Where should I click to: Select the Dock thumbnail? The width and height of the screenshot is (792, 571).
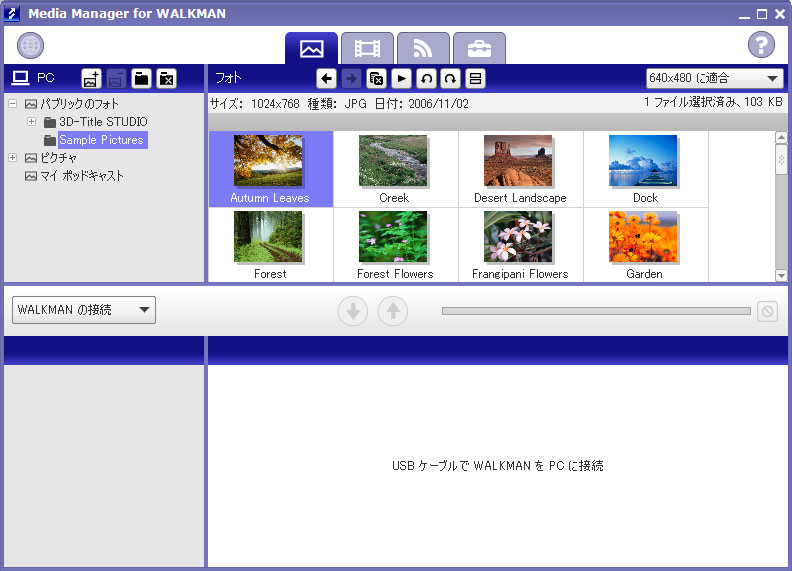(646, 169)
